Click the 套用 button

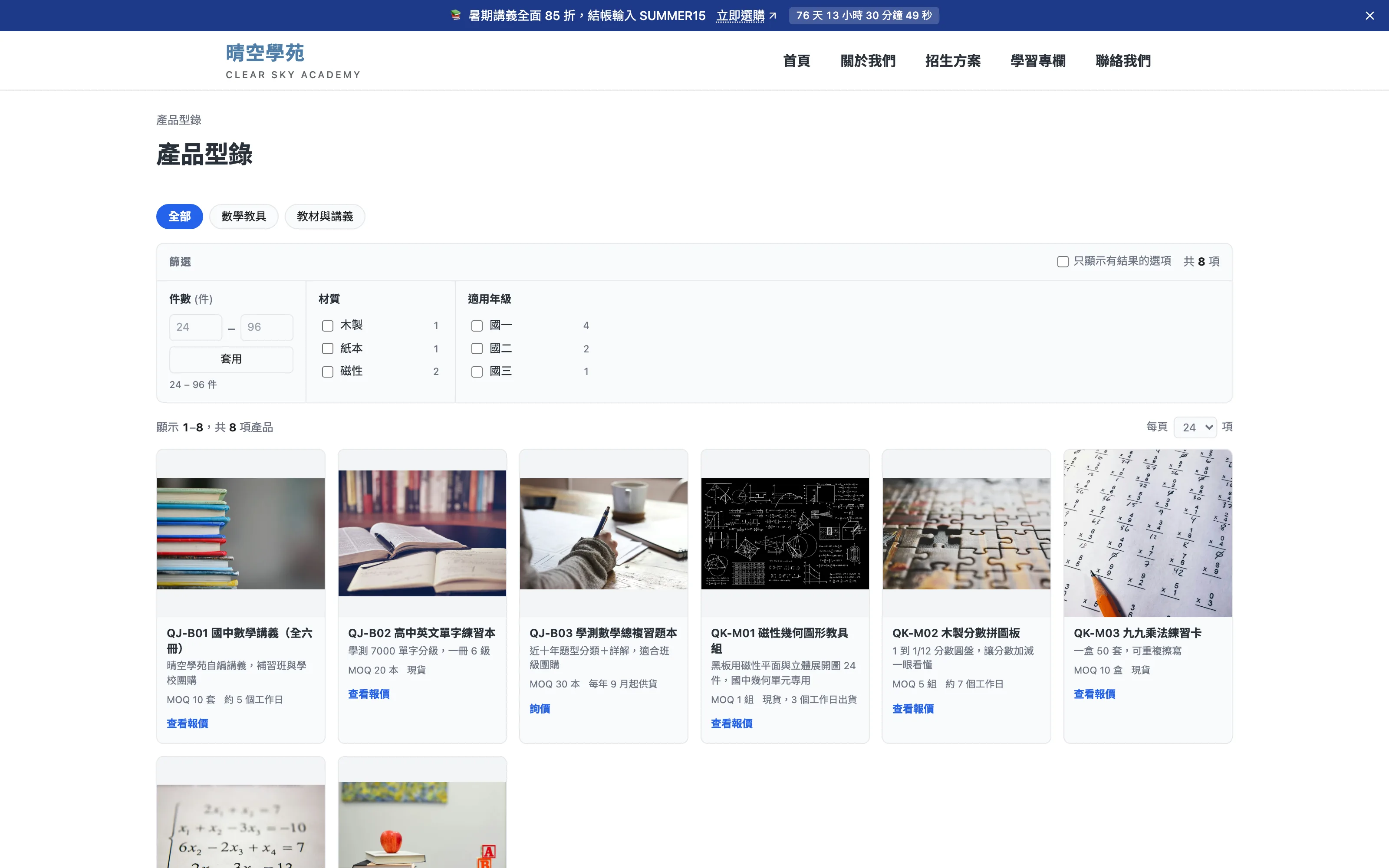click(x=231, y=359)
